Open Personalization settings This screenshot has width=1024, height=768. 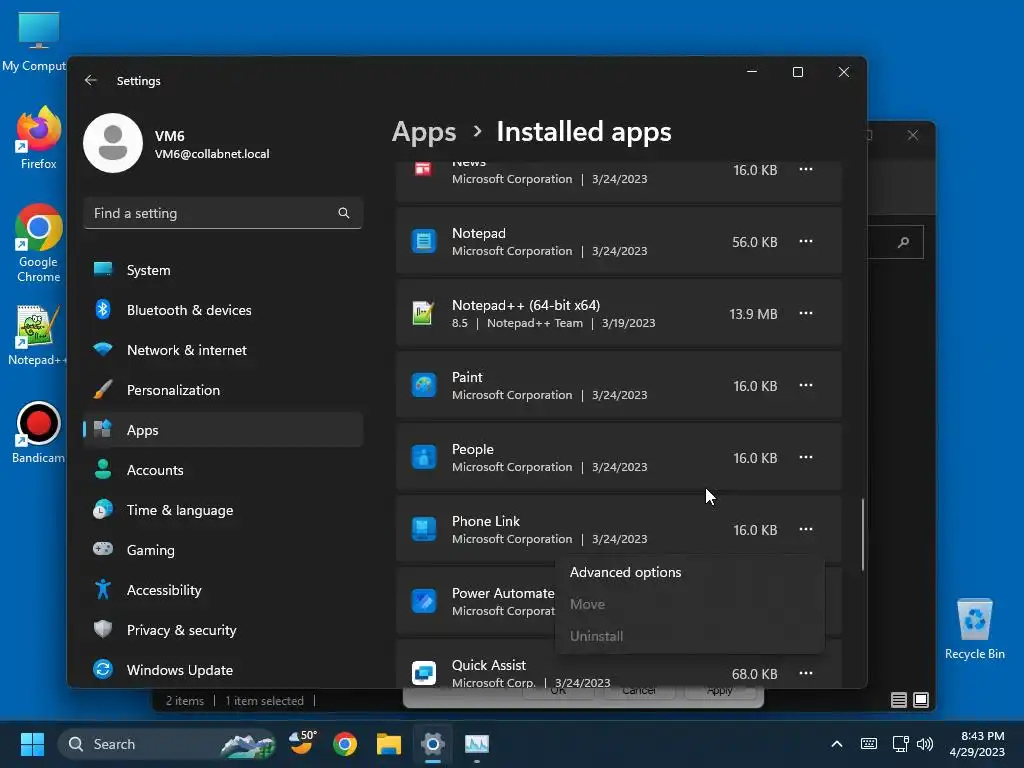click(223, 390)
